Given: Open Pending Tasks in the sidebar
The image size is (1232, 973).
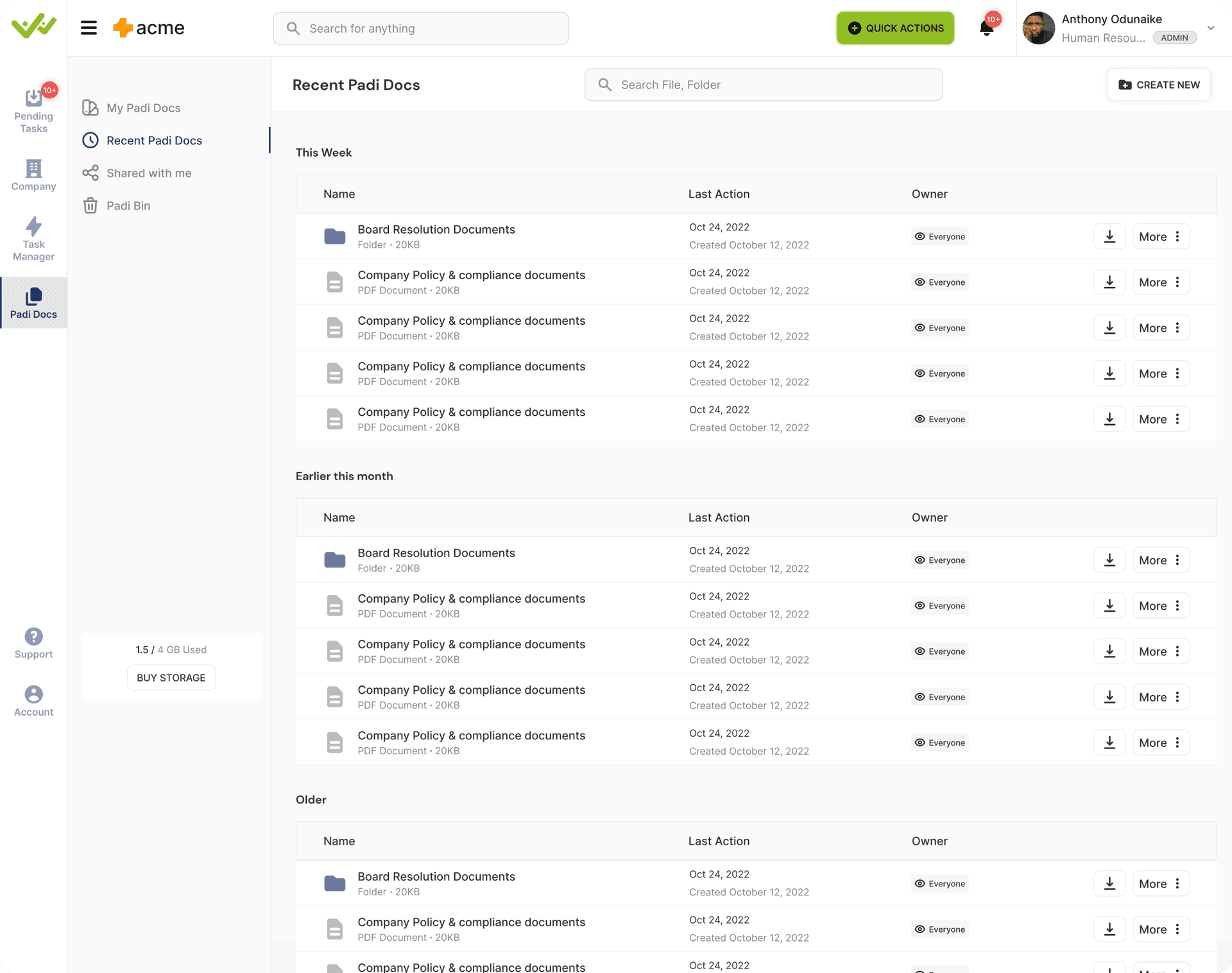Looking at the screenshot, I should [33, 110].
